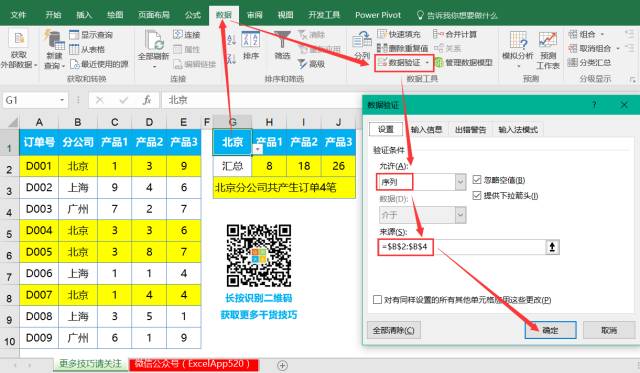This screenshot has width=640, height=373.
Task: Click Advanced (高级) filter icon
Action: point(311,64)
